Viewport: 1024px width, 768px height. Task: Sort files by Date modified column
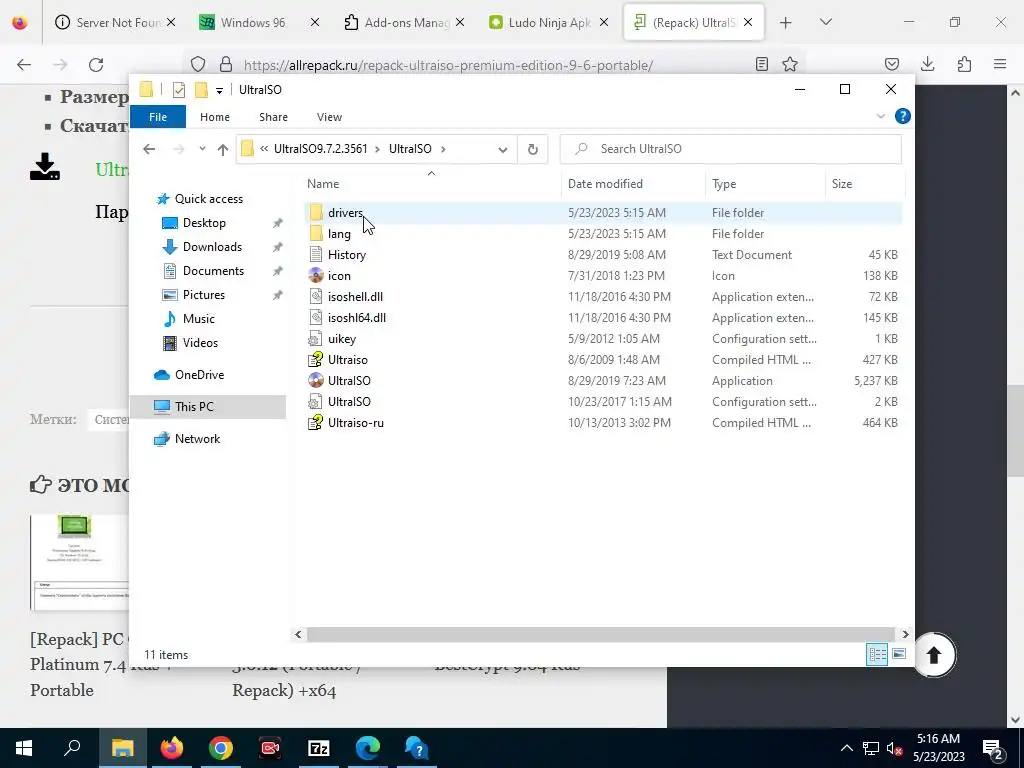[x=633, y=184]
